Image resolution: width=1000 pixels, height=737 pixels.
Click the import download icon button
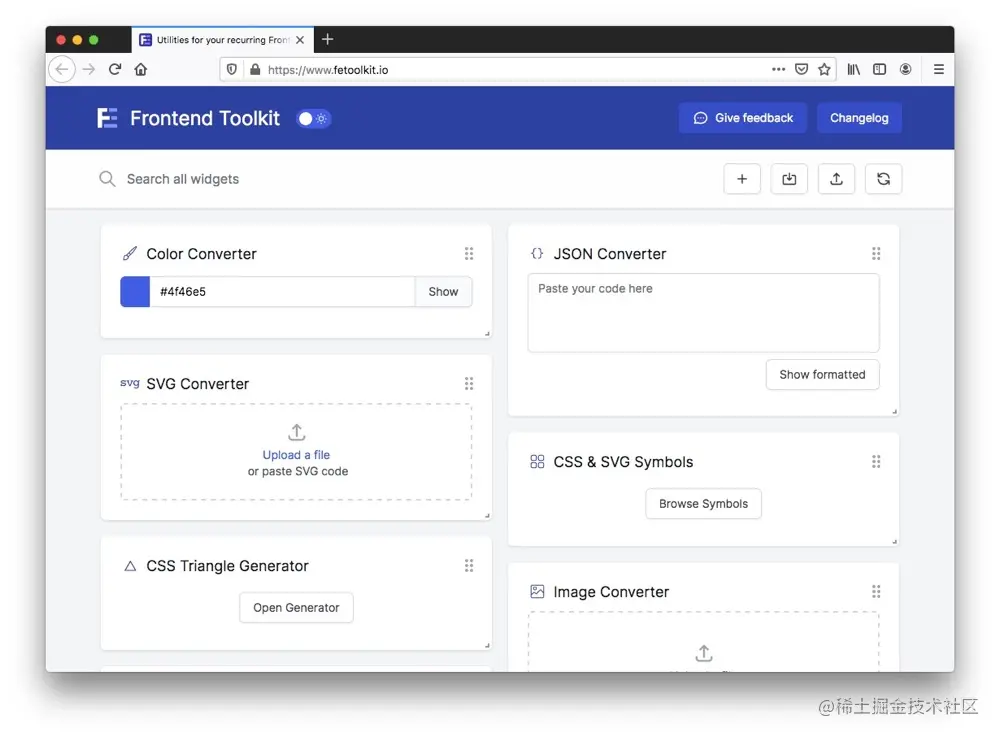pyautogui.click(x=789, y=179)
